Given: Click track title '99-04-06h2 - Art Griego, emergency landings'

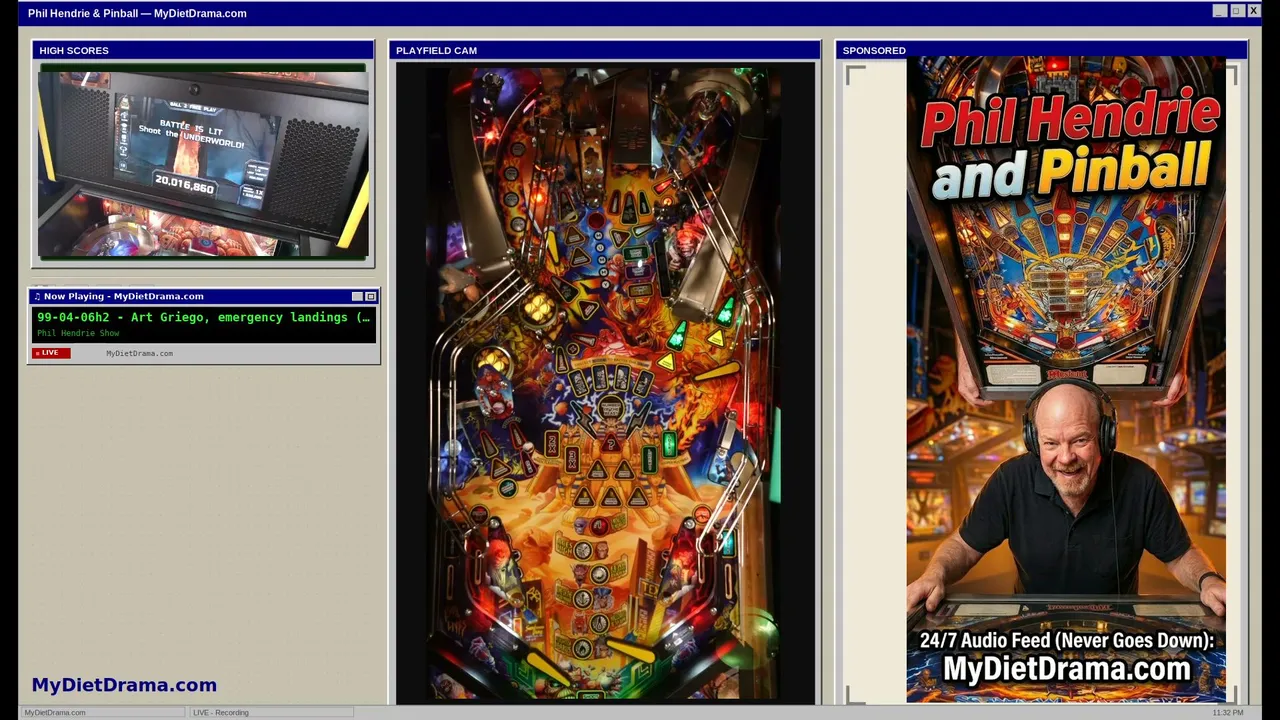Looking at the screenshot, I should tap(204, 317).
